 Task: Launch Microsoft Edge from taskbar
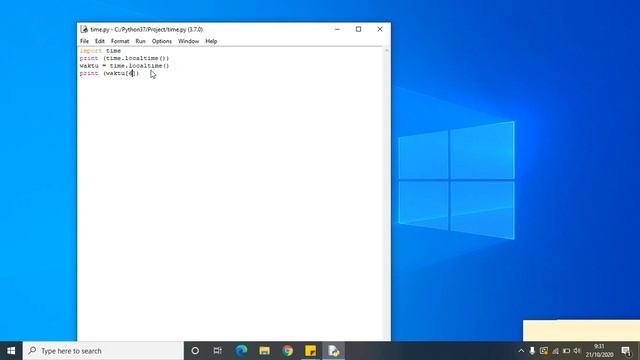click(241, 351)
